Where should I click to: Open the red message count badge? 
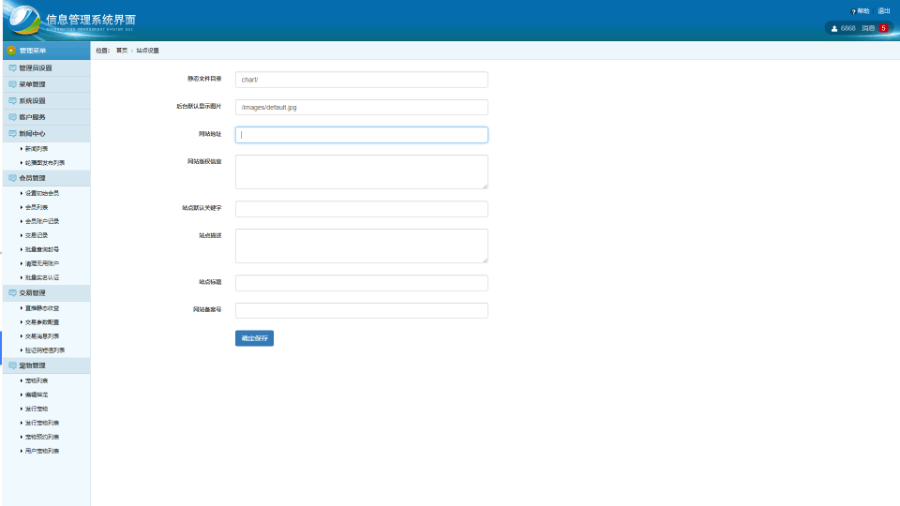coord(883,28)
